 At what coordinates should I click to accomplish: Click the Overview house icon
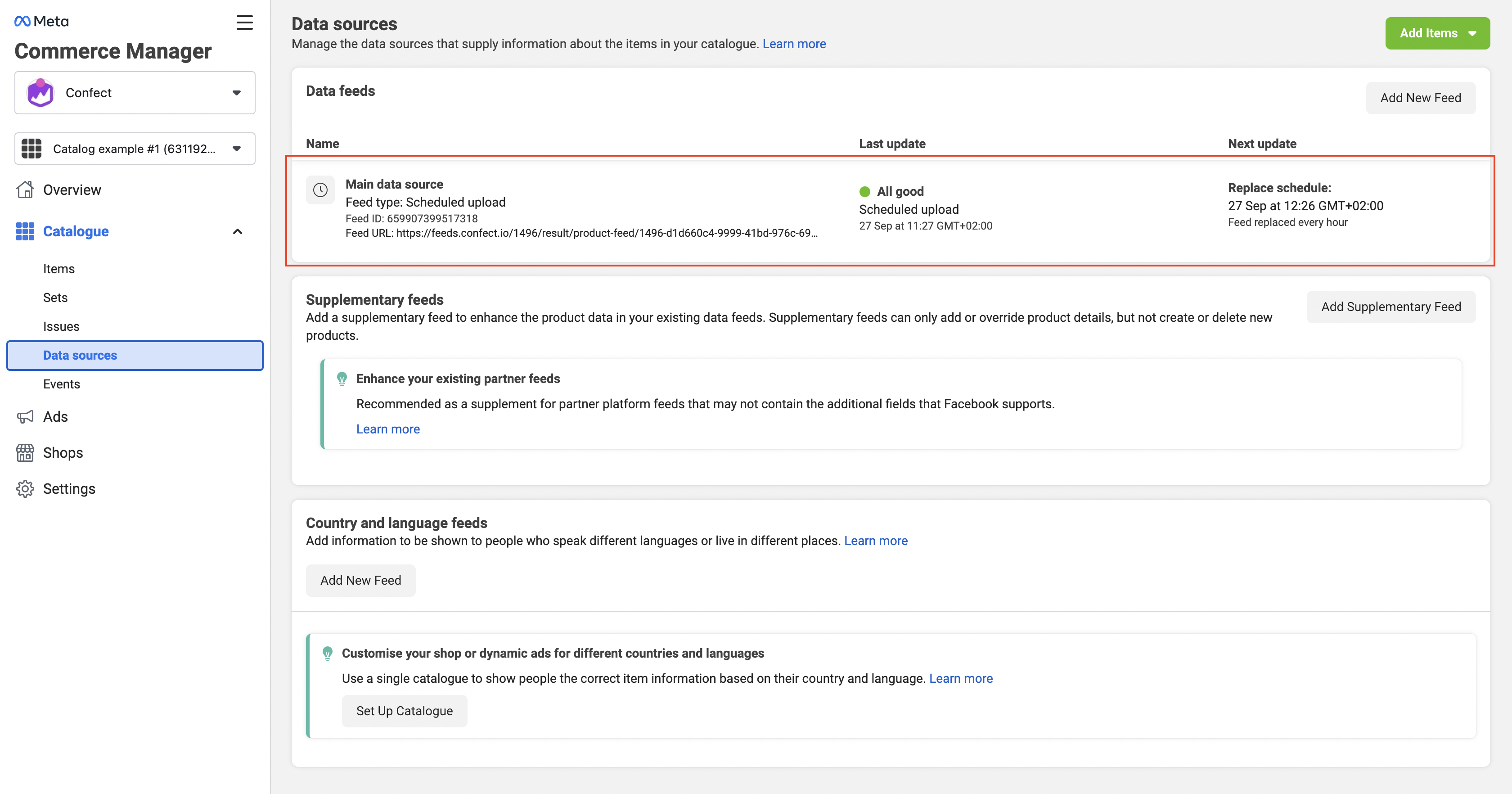pyautogui.click(x=25, y=189)
